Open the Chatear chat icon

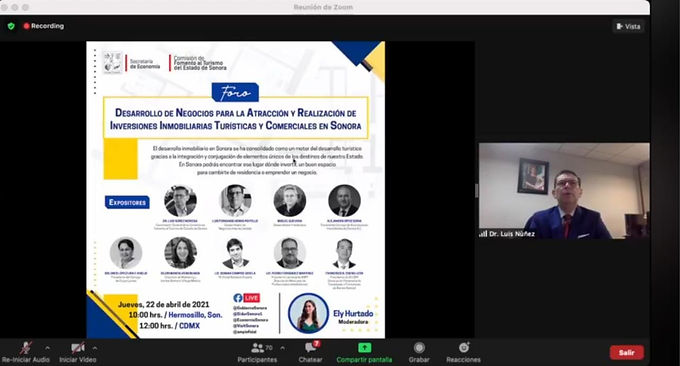311,347
